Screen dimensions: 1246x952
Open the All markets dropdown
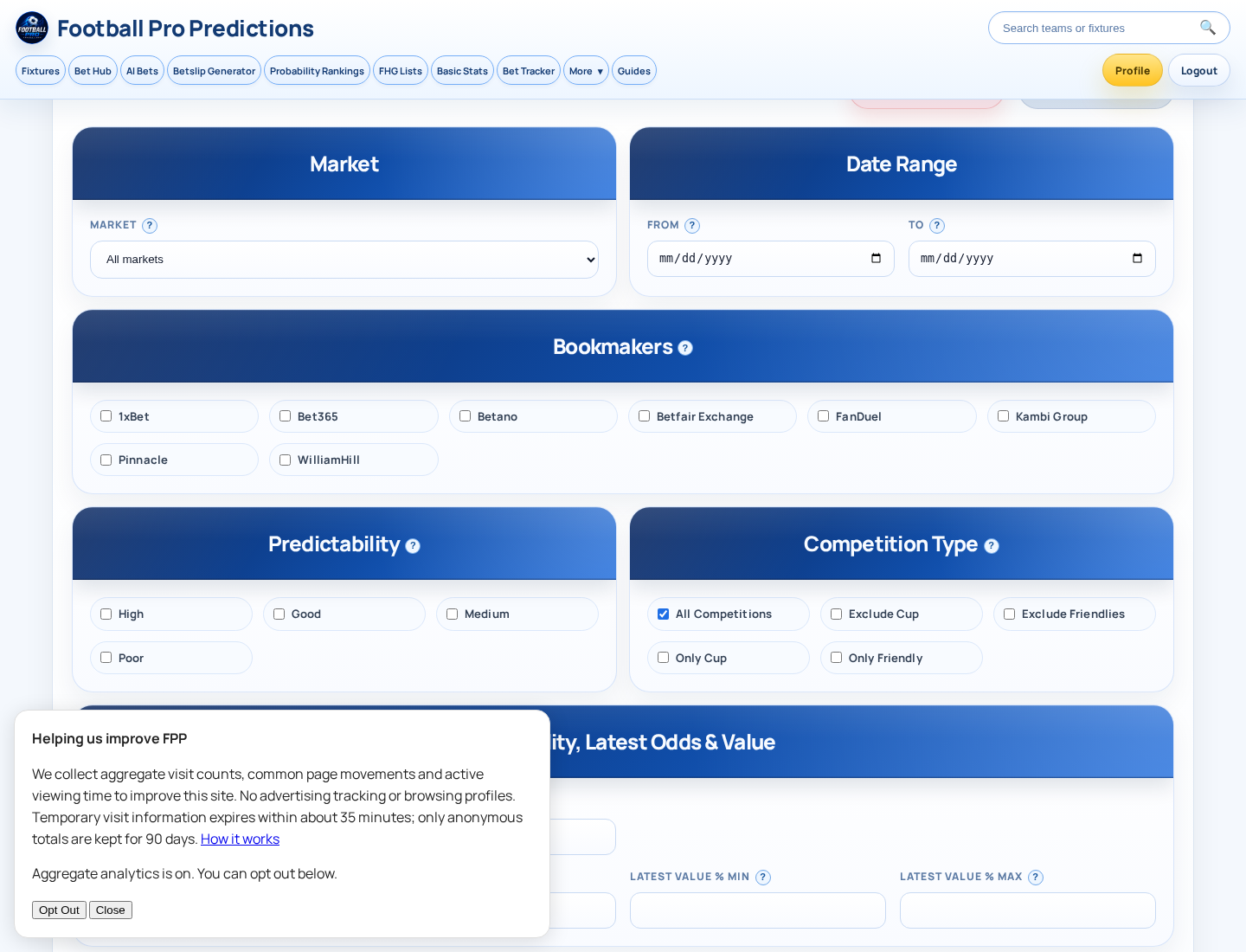pyautogui.click(x=344, y=260)
